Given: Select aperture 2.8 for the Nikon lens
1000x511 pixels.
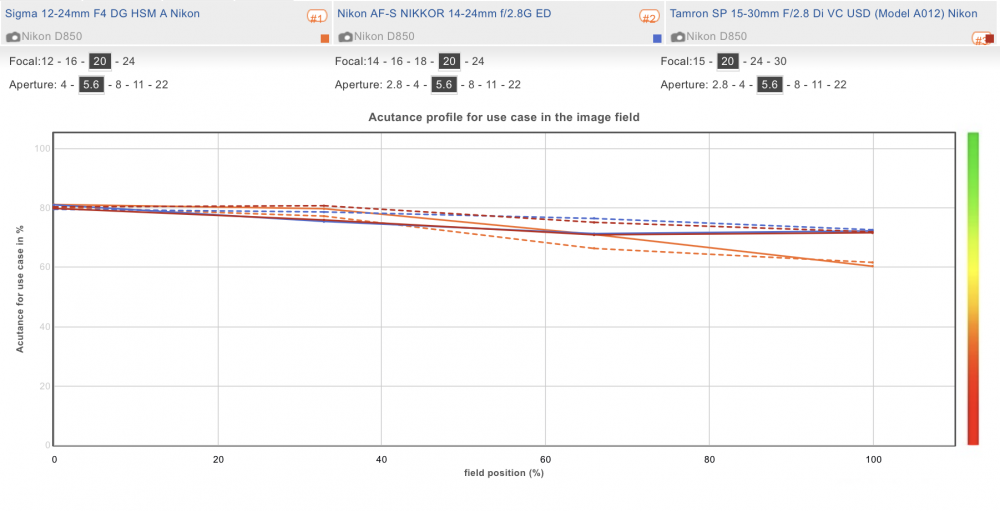Looking at the screenshot, I should click(394, 84).
